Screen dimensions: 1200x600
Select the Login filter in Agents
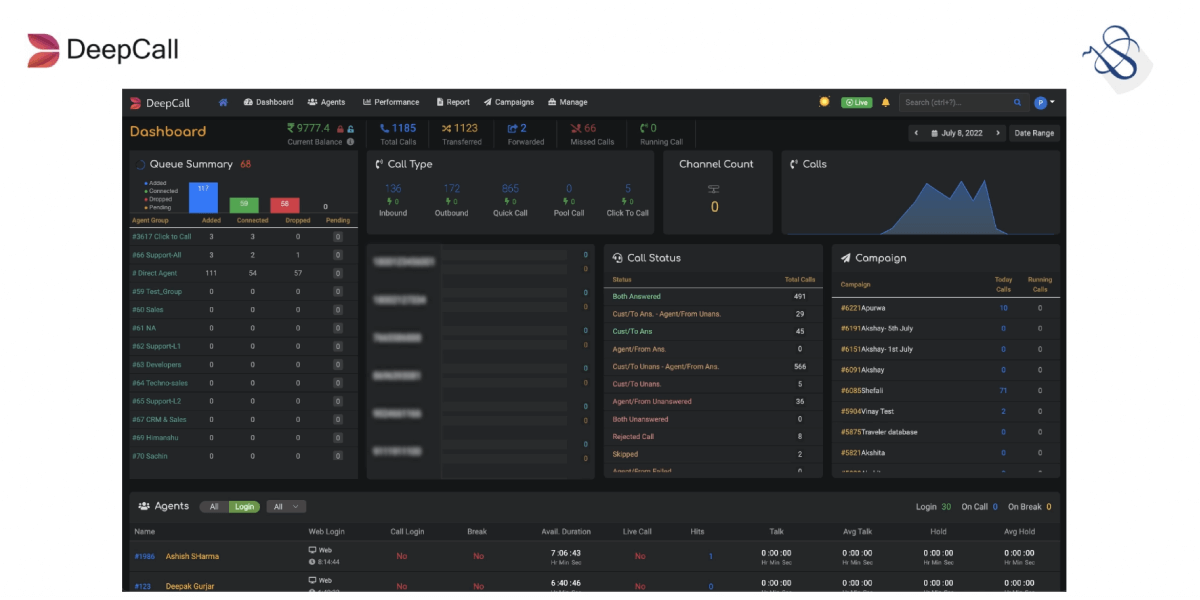point(244,507)
